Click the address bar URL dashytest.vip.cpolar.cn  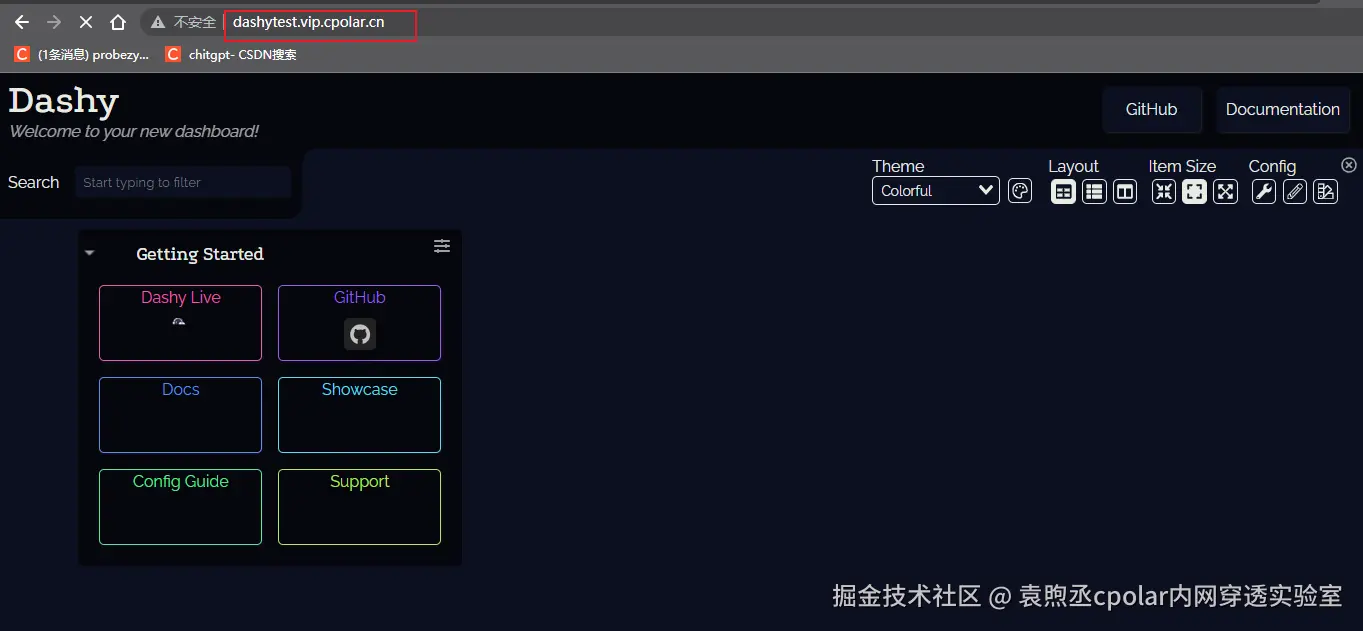[x=309, y=22]
